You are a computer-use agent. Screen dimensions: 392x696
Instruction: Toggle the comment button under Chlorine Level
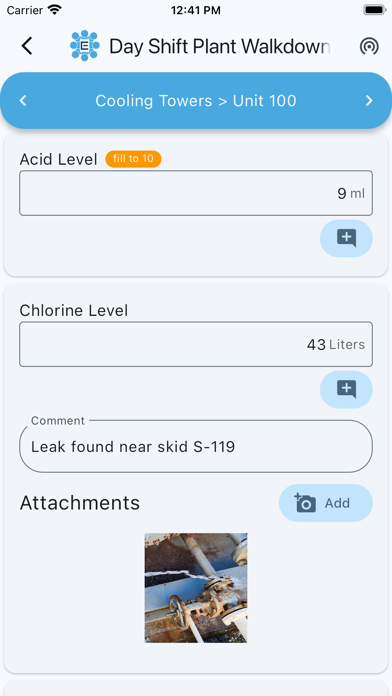point(346,389)
